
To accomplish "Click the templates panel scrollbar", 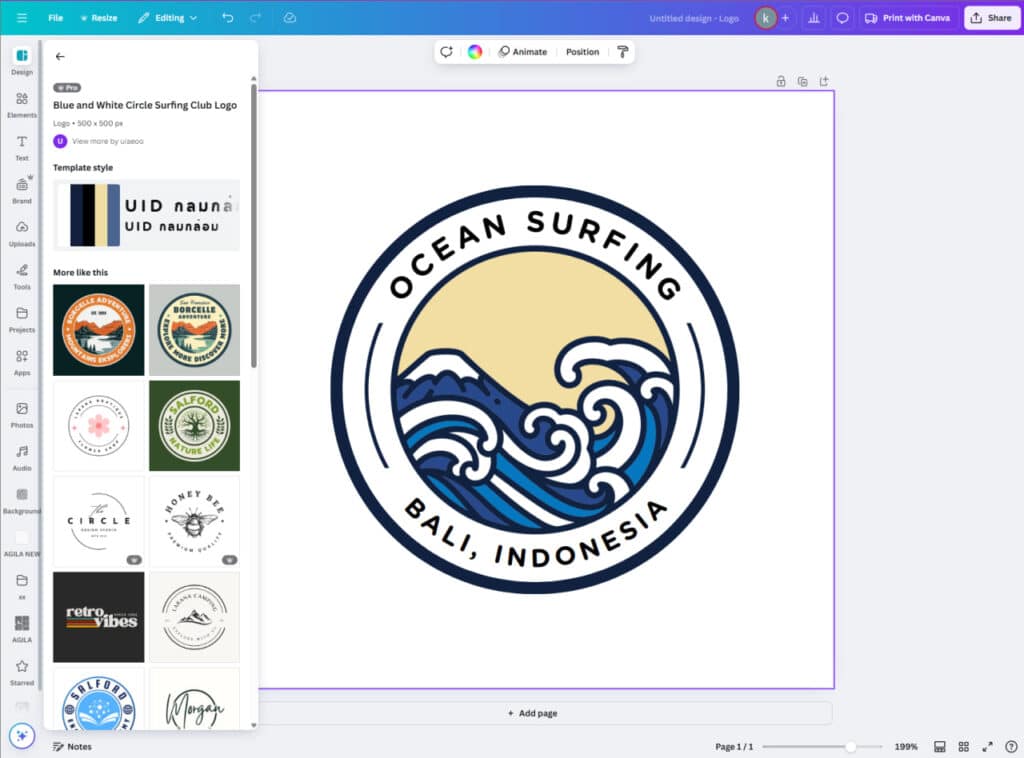I will pyautogui.click(x=253, y=225).
